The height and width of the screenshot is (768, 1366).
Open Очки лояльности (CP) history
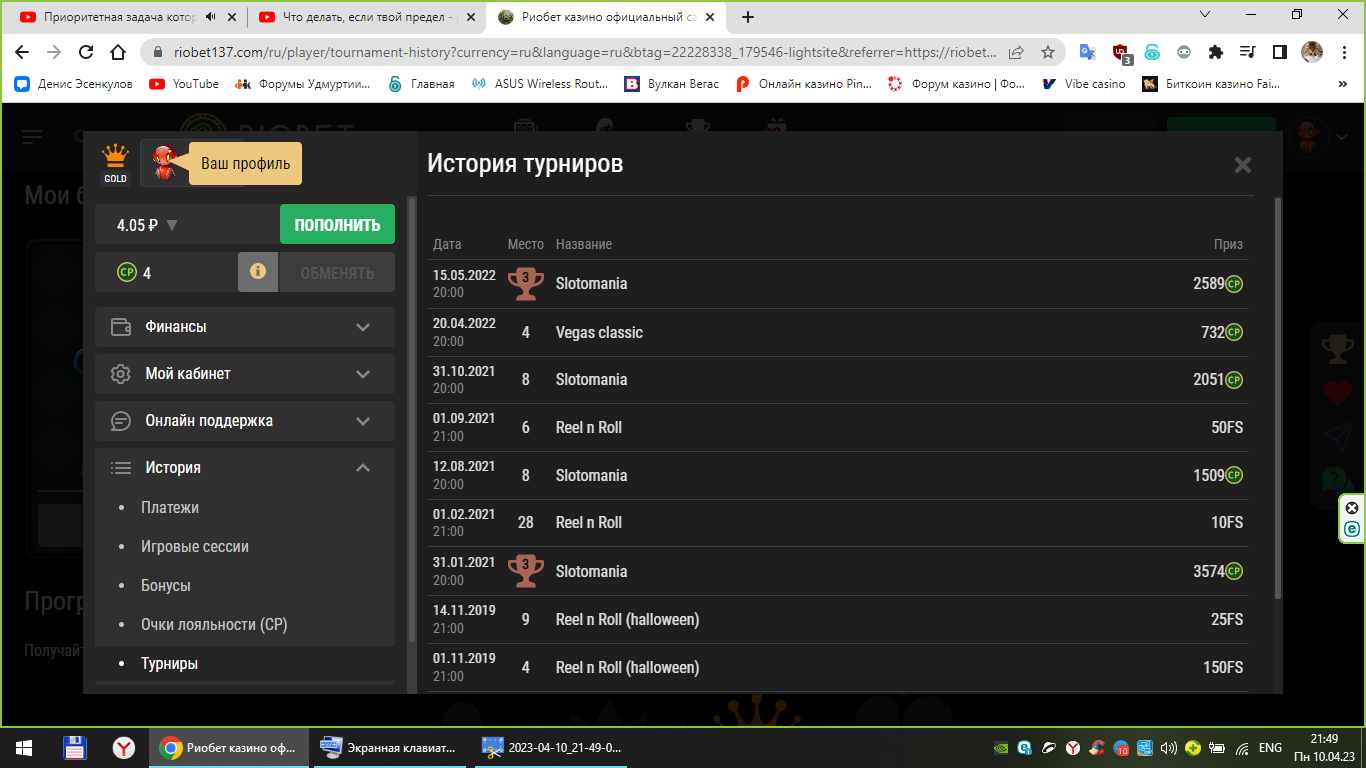(214, 625)
